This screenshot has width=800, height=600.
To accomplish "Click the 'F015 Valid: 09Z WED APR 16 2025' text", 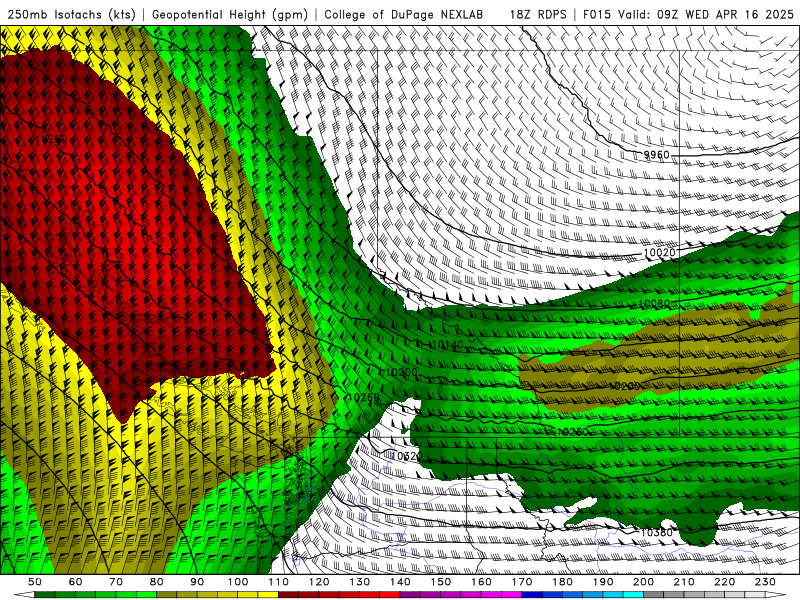I will point(688,15).
